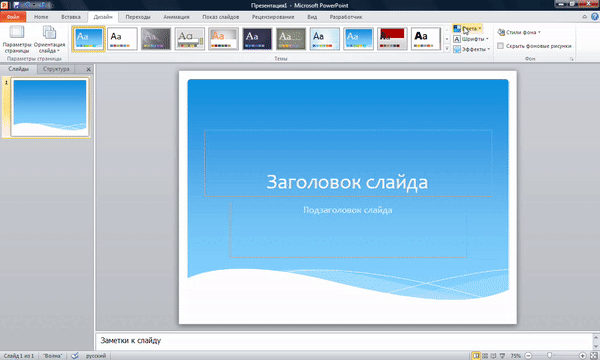The height and width of the screenshot is (360, 600).
Task: Click the PowerPoint application icon in title bar
Action: coord(5,5)
